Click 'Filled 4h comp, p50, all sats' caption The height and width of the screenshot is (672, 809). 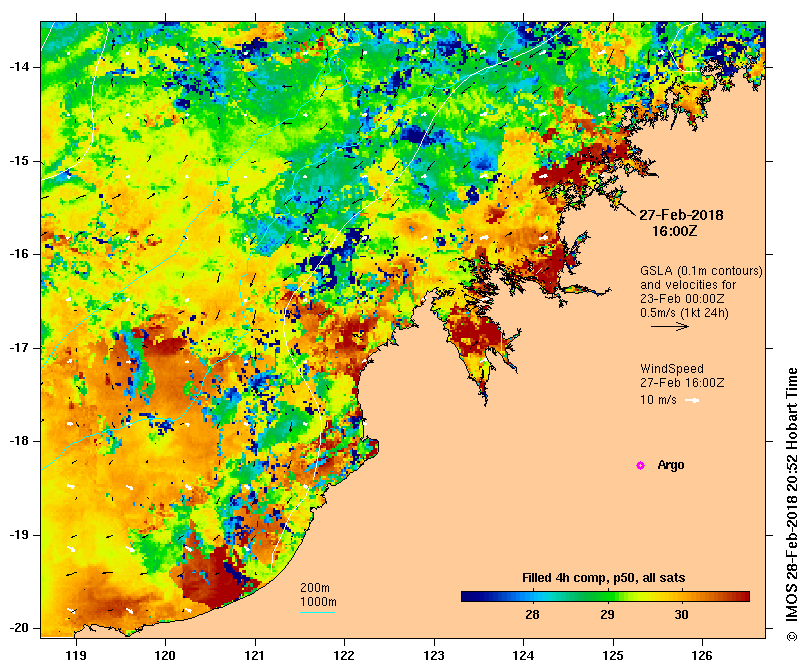[604, 578]
